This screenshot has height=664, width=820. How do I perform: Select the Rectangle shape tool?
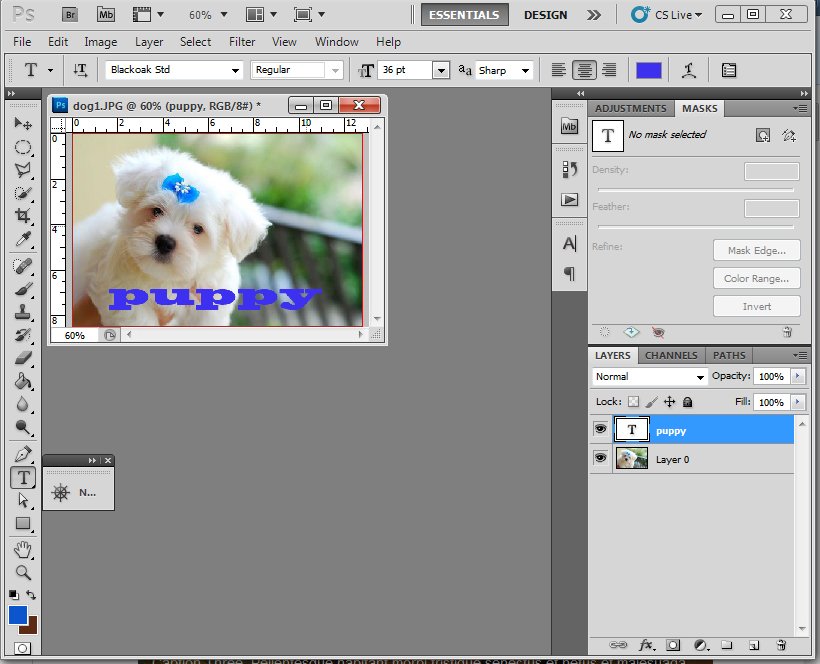22,523
